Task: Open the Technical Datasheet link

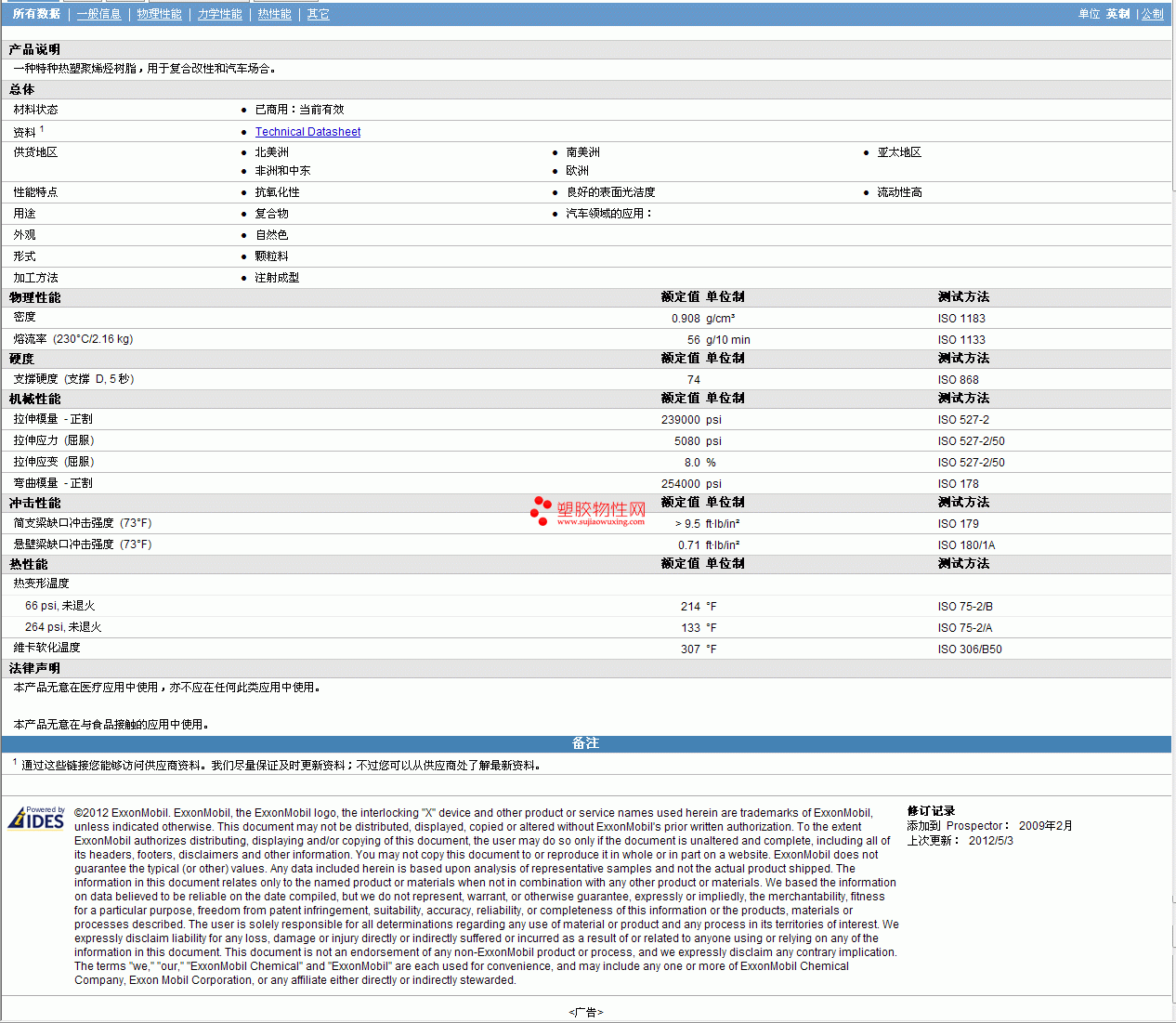Action: (307, 132)
